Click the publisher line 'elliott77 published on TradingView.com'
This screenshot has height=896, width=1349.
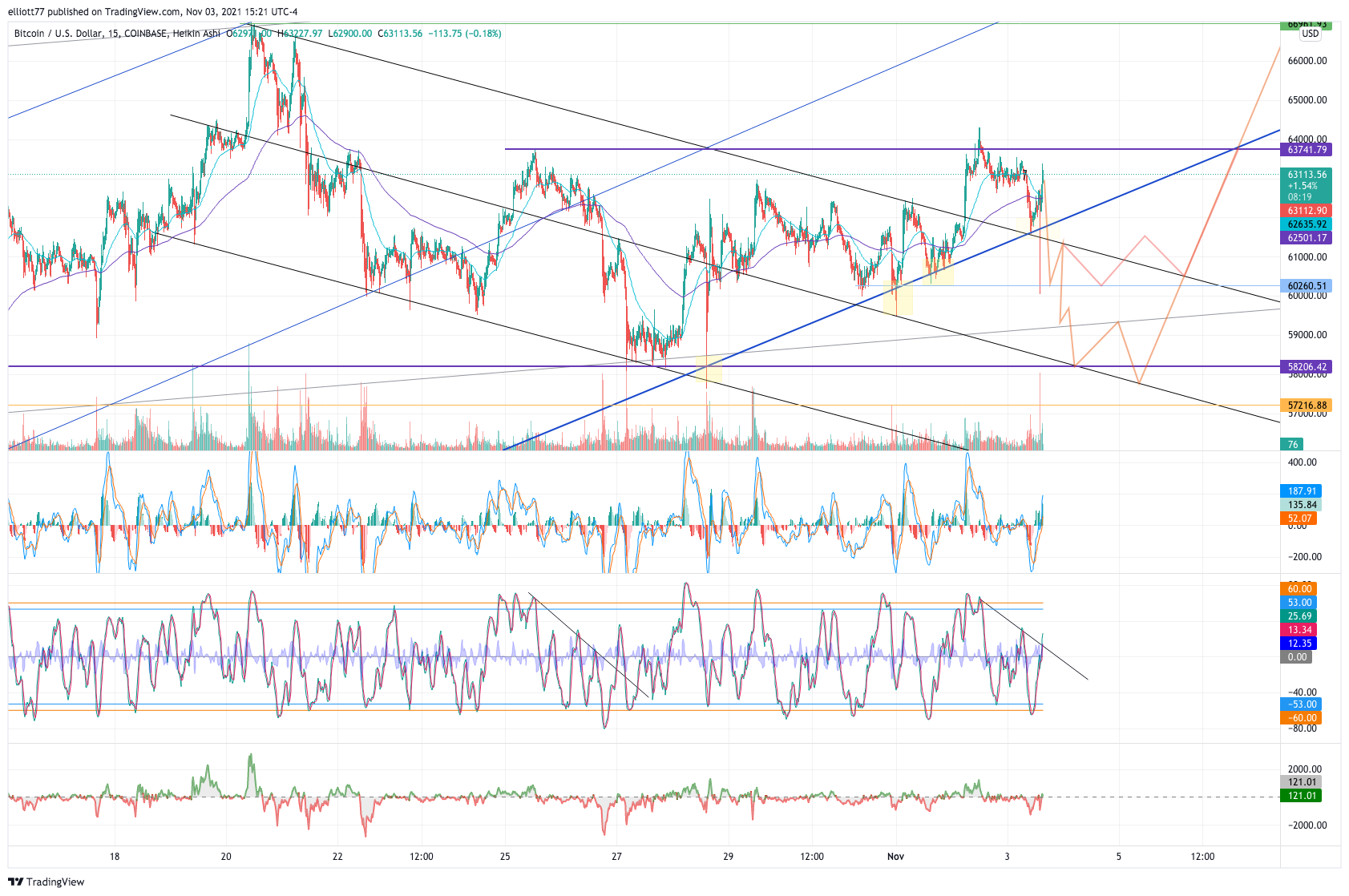tap(95, 11)
